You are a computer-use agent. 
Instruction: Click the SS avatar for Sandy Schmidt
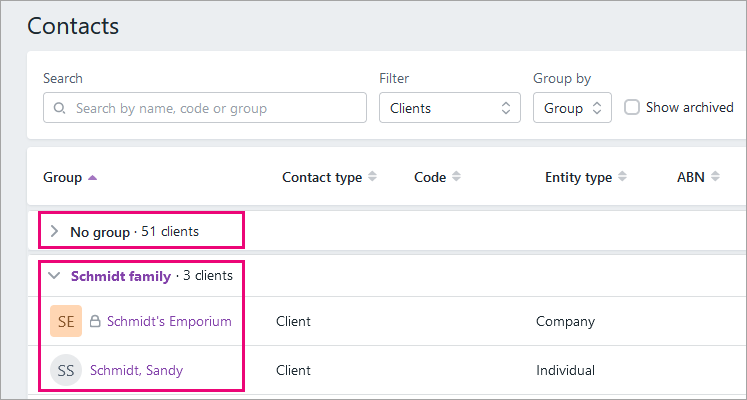coord(66,370)
